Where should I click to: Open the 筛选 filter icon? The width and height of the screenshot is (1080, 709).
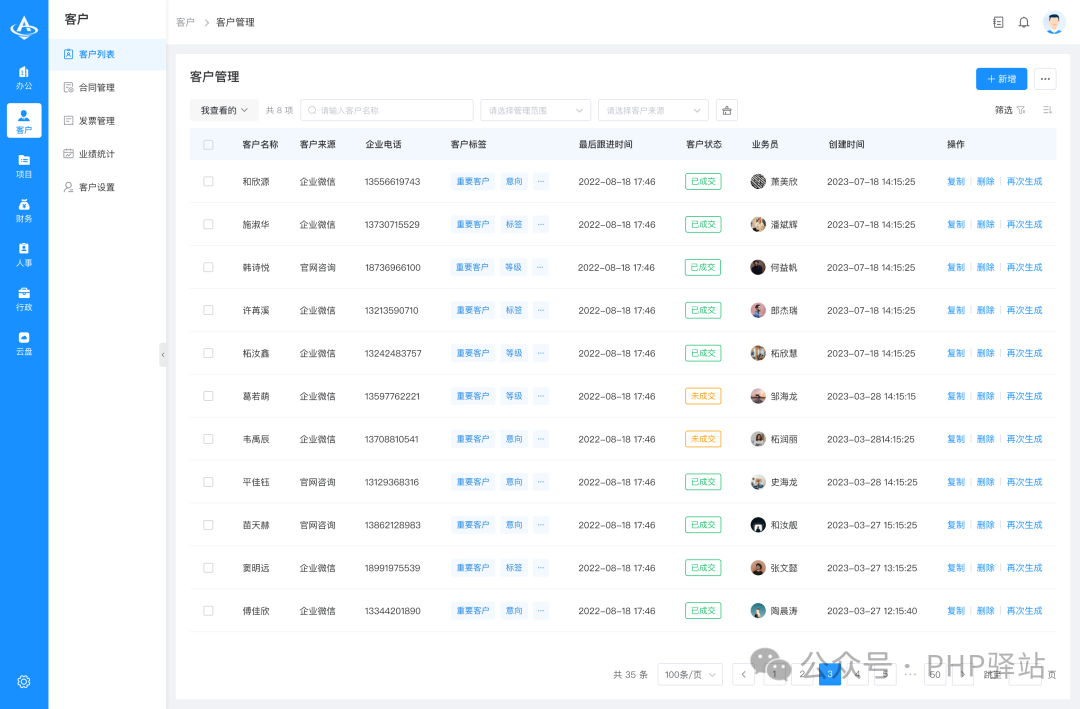pyautogui.click(x=1021, y=110)
